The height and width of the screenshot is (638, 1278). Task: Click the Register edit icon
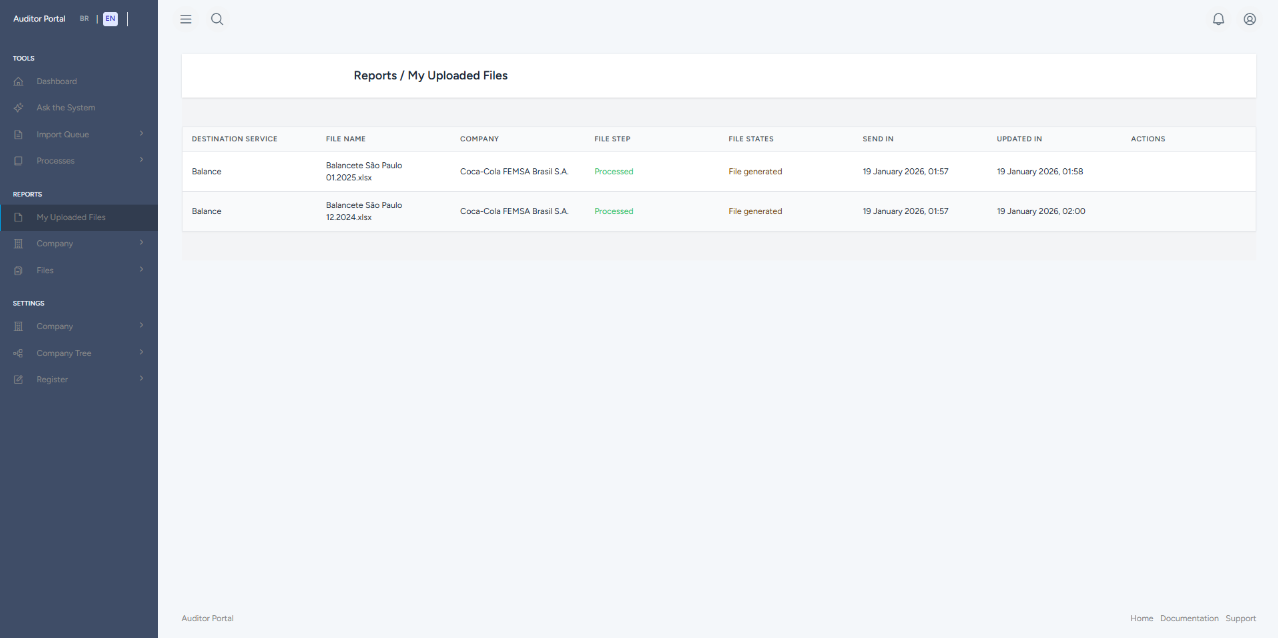pos(18,379)
